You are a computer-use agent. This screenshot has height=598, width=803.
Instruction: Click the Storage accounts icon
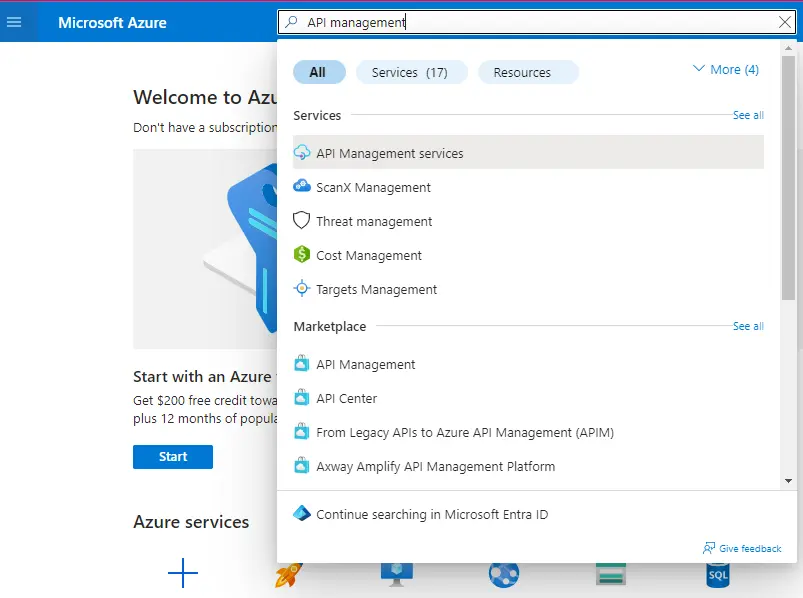click(611, 574)
